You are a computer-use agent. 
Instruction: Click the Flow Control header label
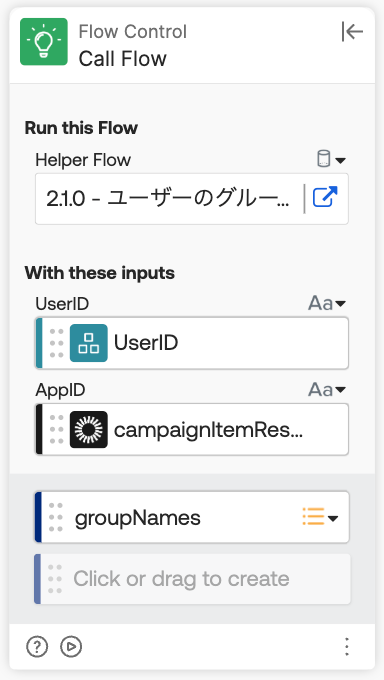[133, 32]
